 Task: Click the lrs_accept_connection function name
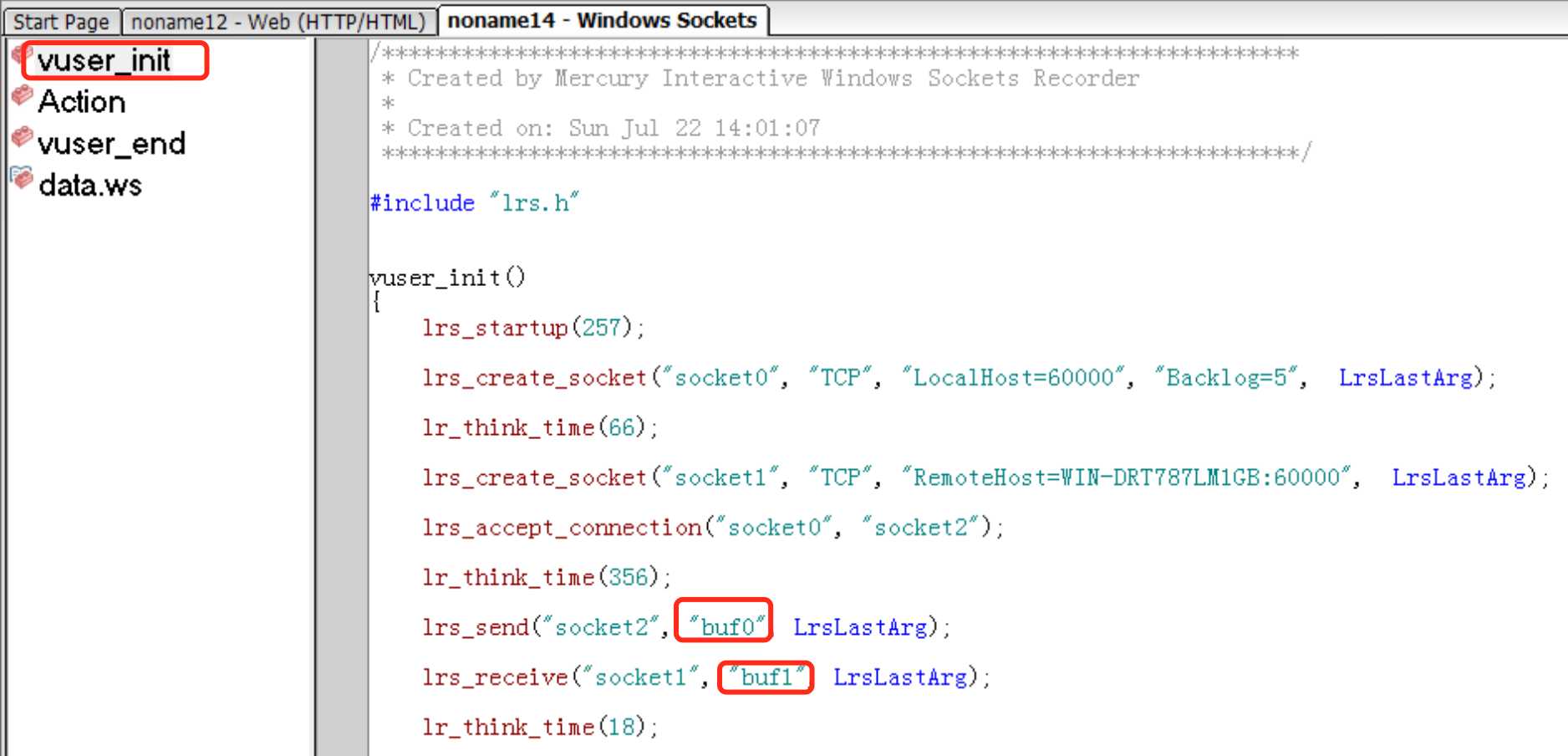[562, 527]
